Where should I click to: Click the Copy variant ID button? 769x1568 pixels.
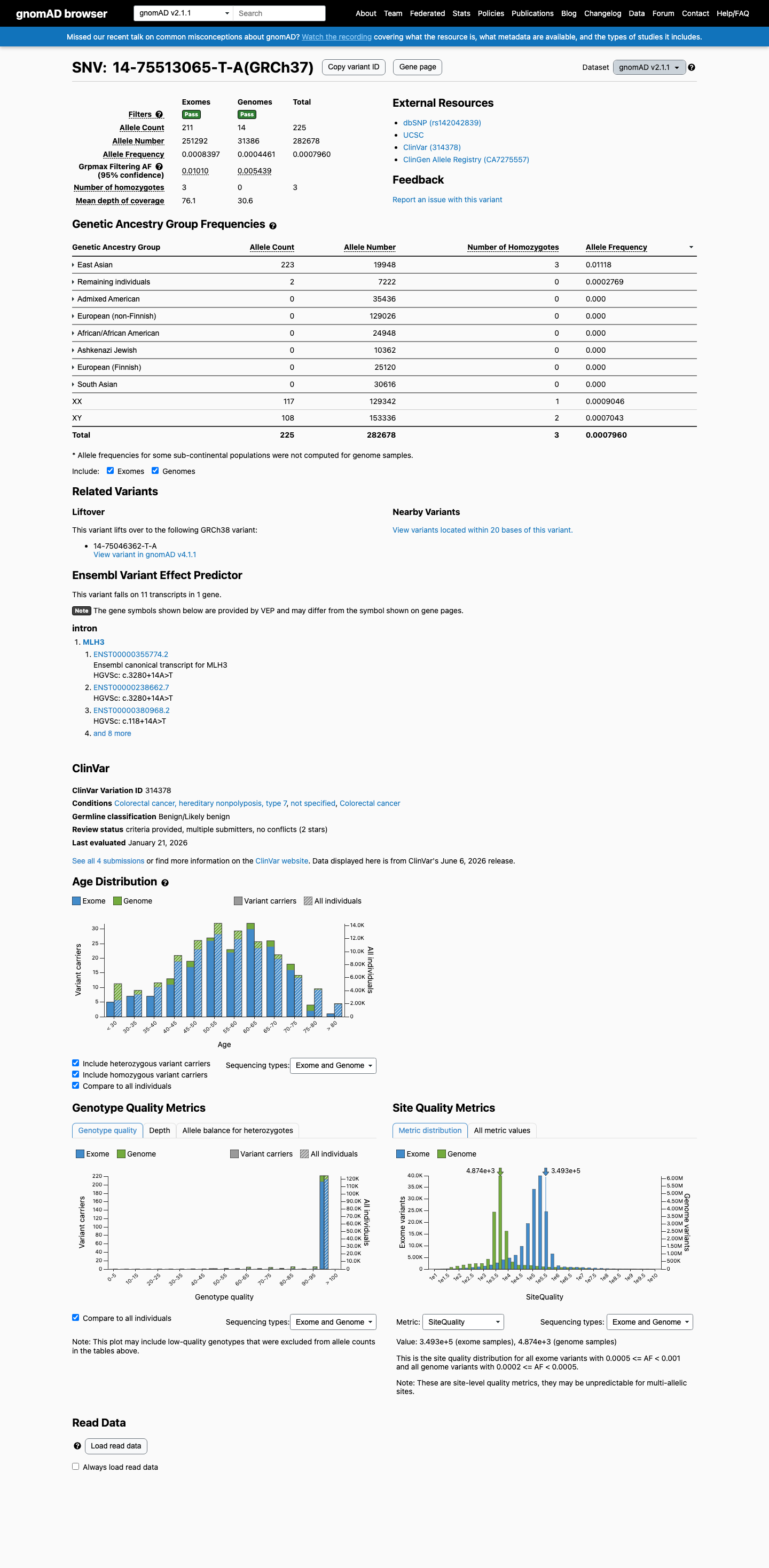click(353, 67)
